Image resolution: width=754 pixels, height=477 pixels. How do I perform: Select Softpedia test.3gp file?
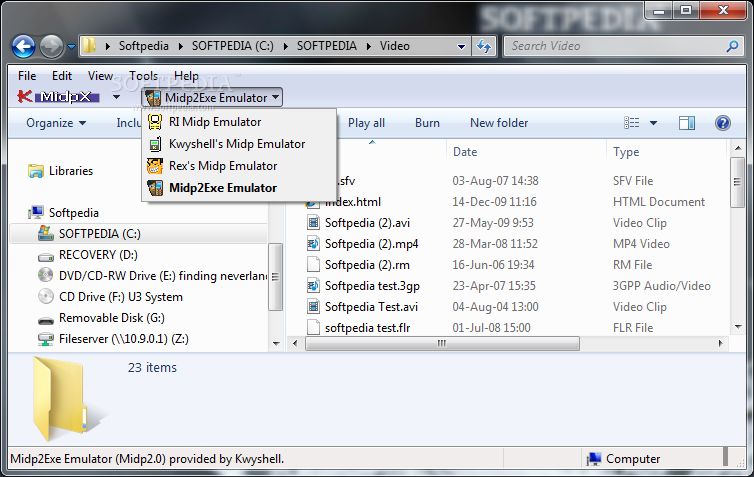372,286
